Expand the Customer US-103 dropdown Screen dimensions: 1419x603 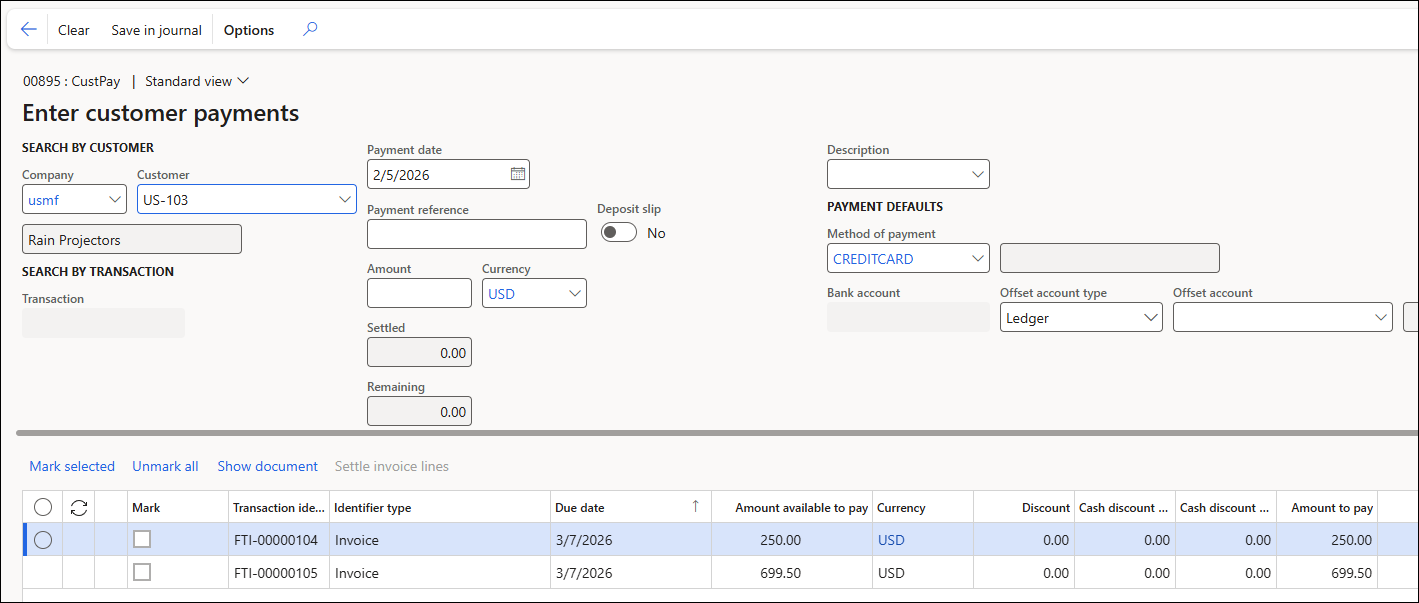[345, 200]
